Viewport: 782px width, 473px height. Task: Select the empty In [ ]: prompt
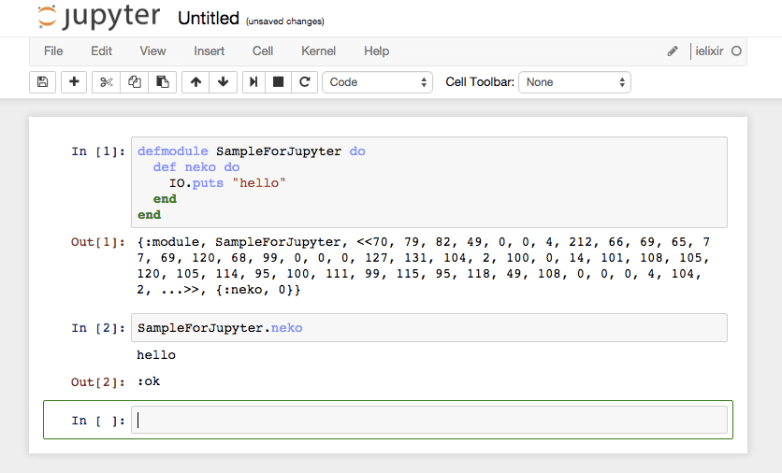tap(98, 421)
